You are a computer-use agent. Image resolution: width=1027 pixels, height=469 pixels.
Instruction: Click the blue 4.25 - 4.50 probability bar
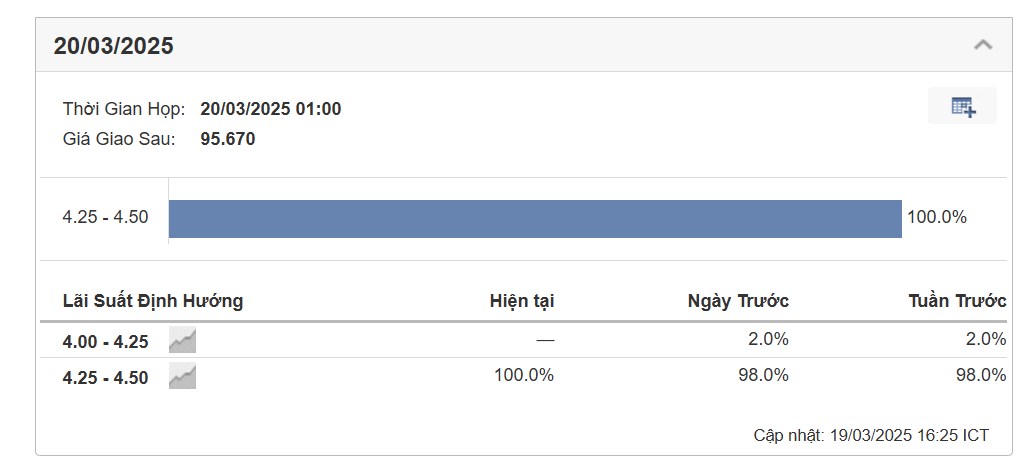tap(535, 219)
